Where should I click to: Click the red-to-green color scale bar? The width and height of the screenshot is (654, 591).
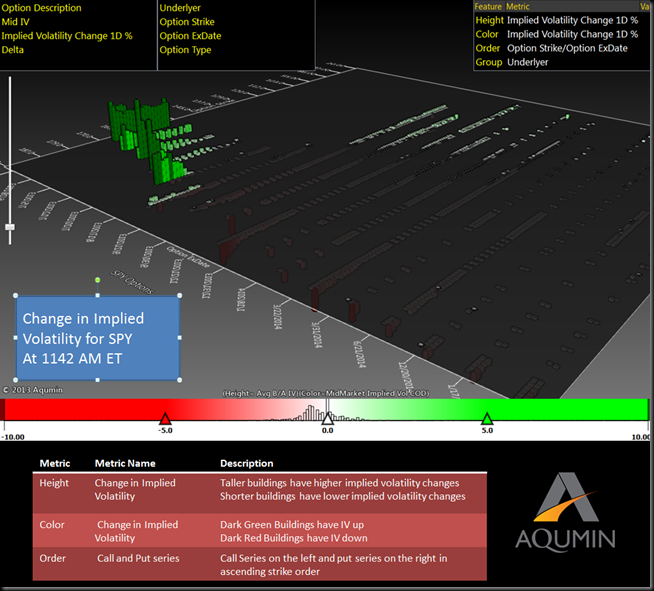(325, 410)
